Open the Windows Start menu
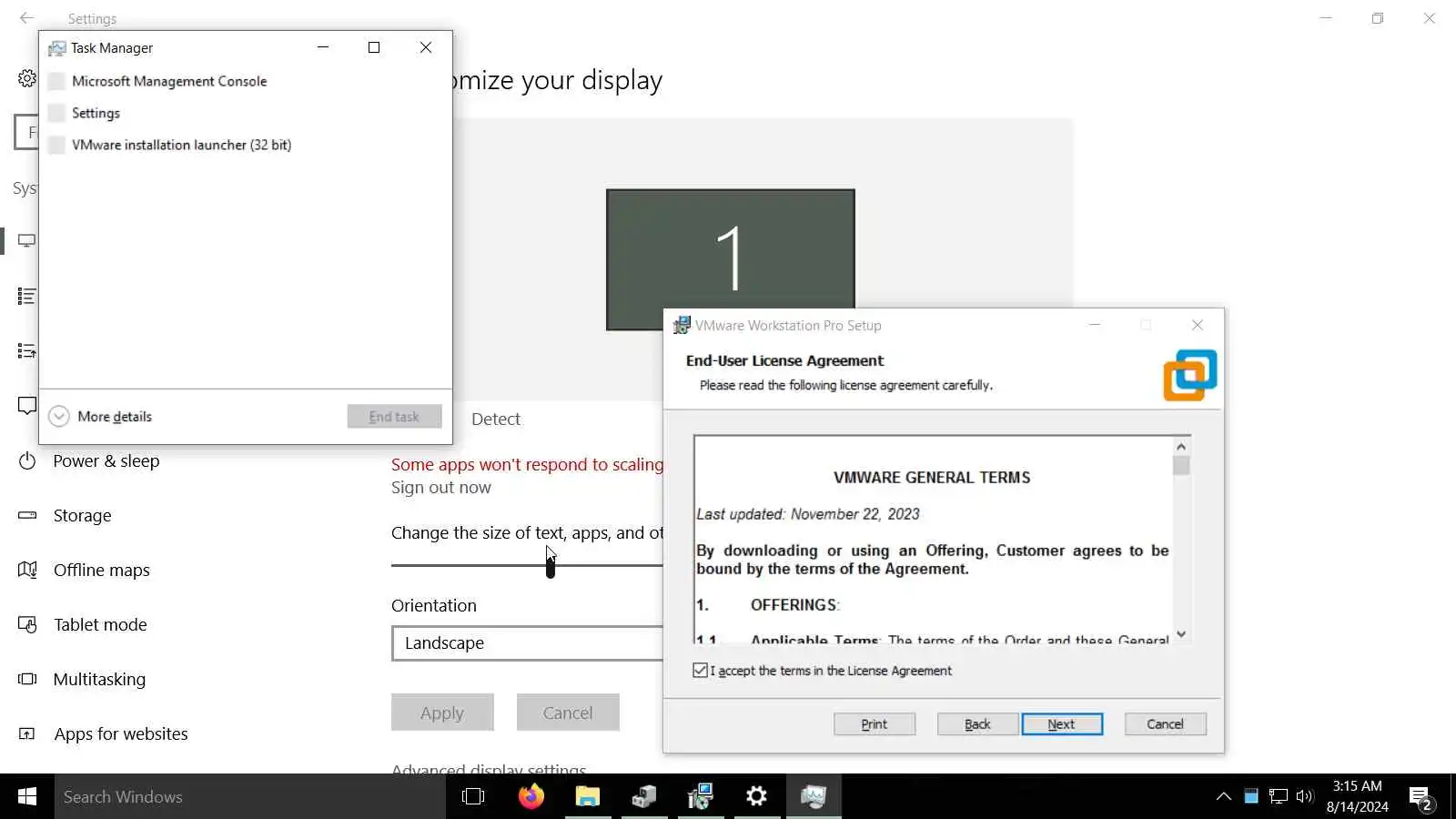1456x819 pixels. coord(27,797)
